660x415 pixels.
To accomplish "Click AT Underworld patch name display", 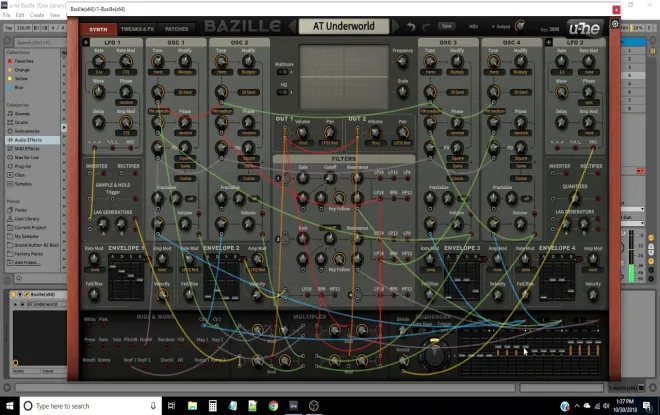I will [343, 26].
